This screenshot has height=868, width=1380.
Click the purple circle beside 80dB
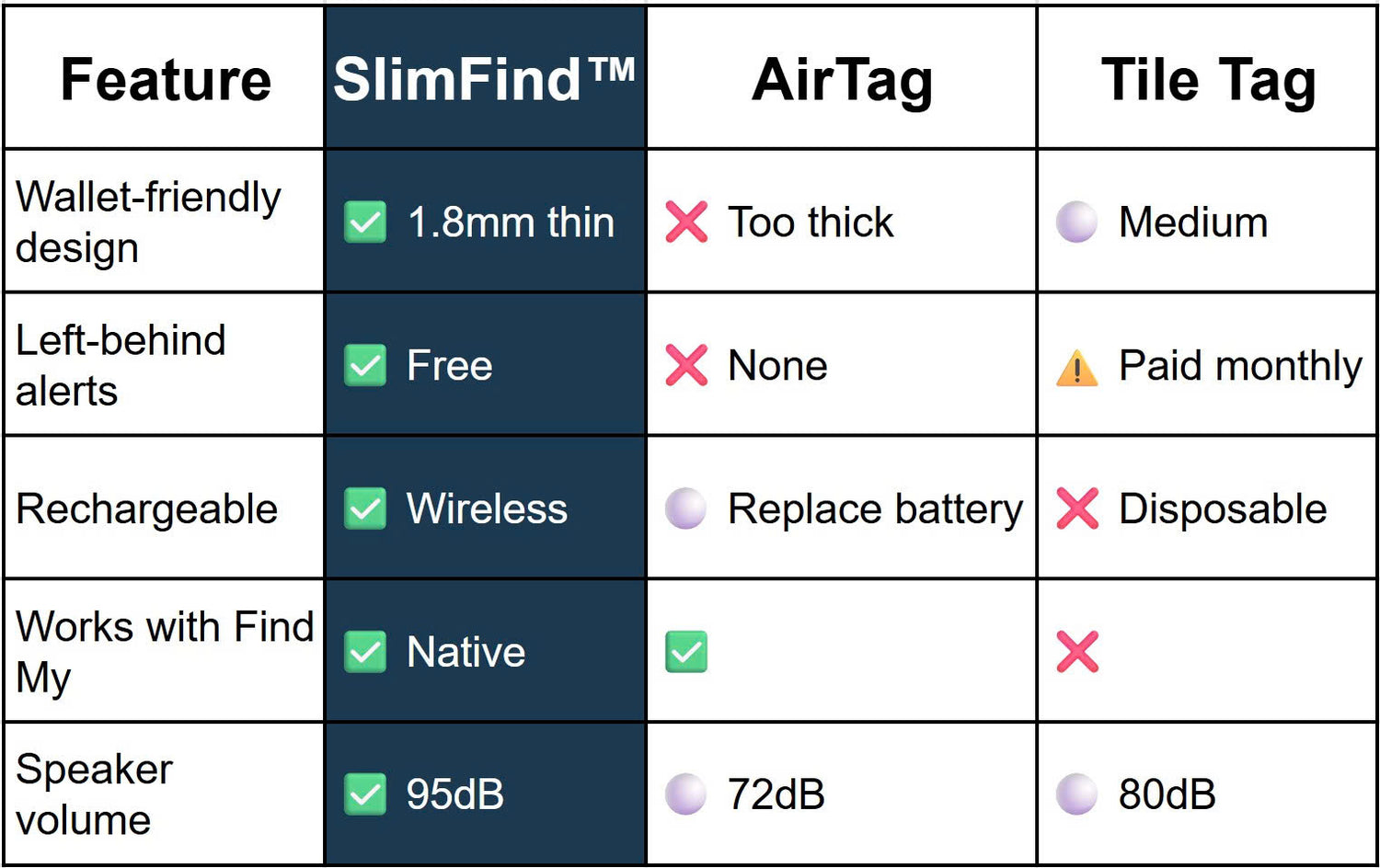point(1076,794)
